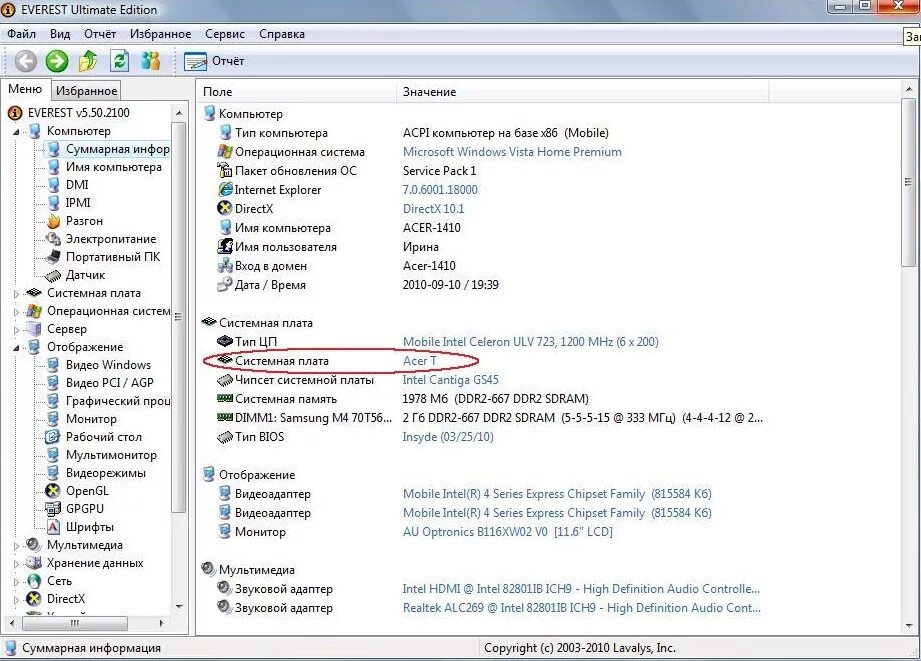The image size is (921, 661).
Task: Select Суммарная информация icon in tree
Action: (x=53, y=149)
